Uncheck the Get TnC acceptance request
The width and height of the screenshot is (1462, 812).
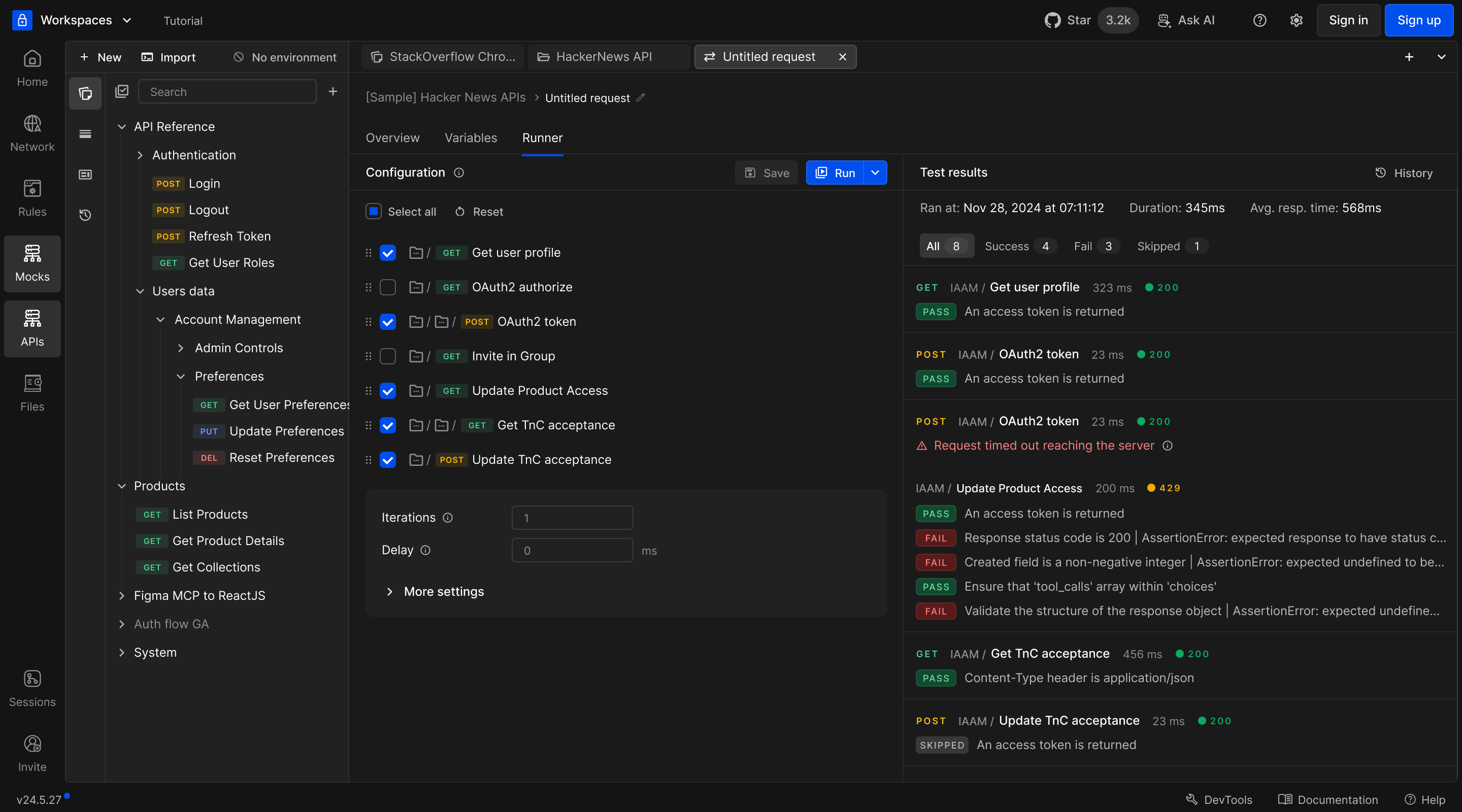[x=388, y=425]
